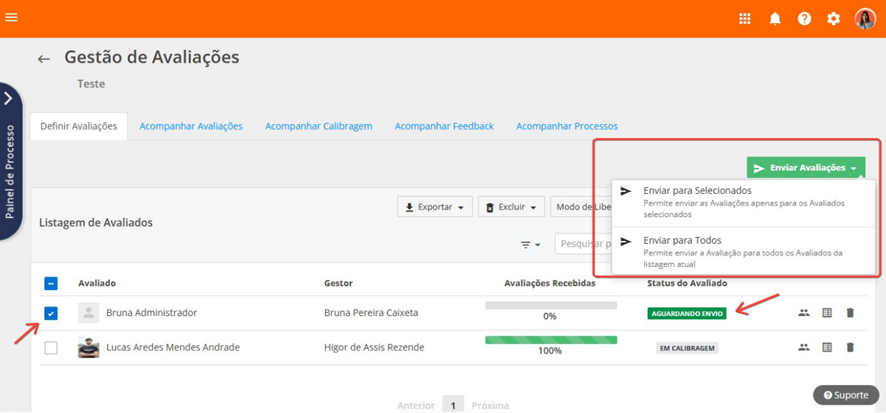
Task: Open settings gear icon
Action: 833,19
